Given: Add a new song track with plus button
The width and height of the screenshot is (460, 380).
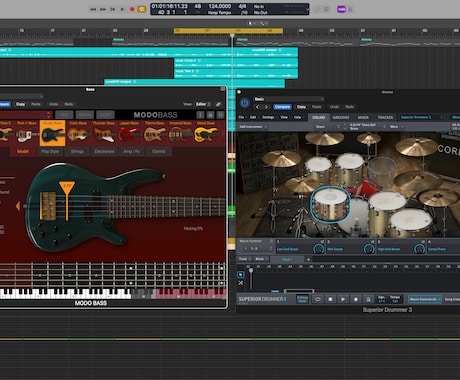Looking at the screenshot, I should click(x=308, y=259).
